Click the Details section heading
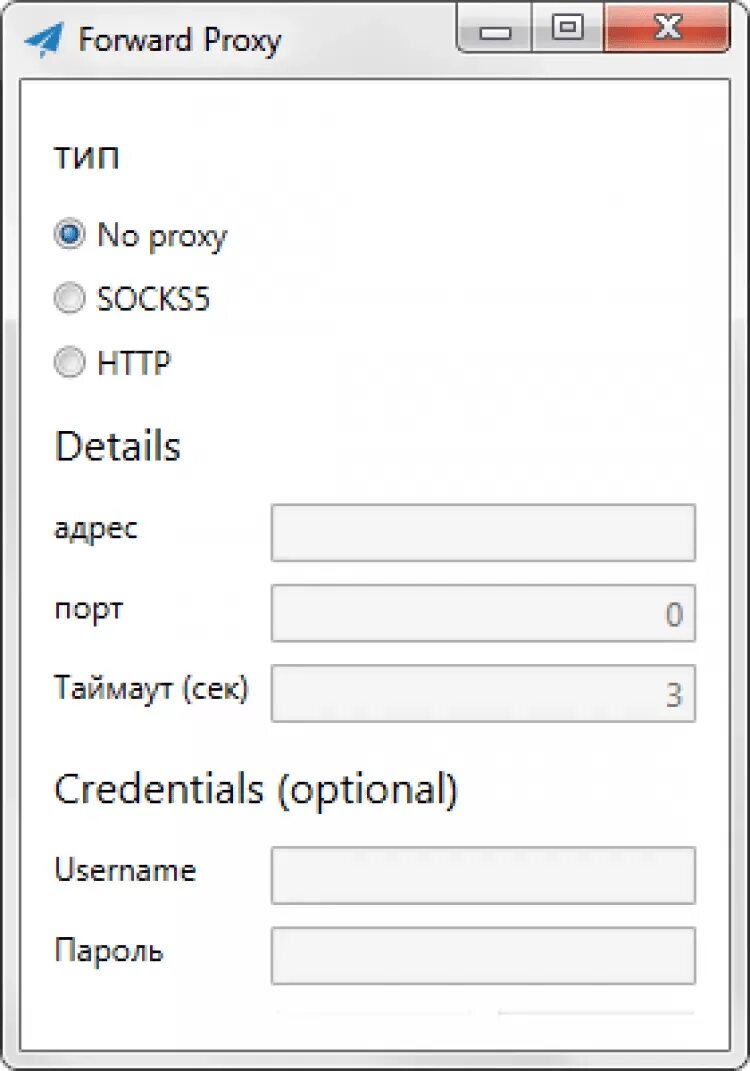The image size is (750, 1071). tap(117, 446)
